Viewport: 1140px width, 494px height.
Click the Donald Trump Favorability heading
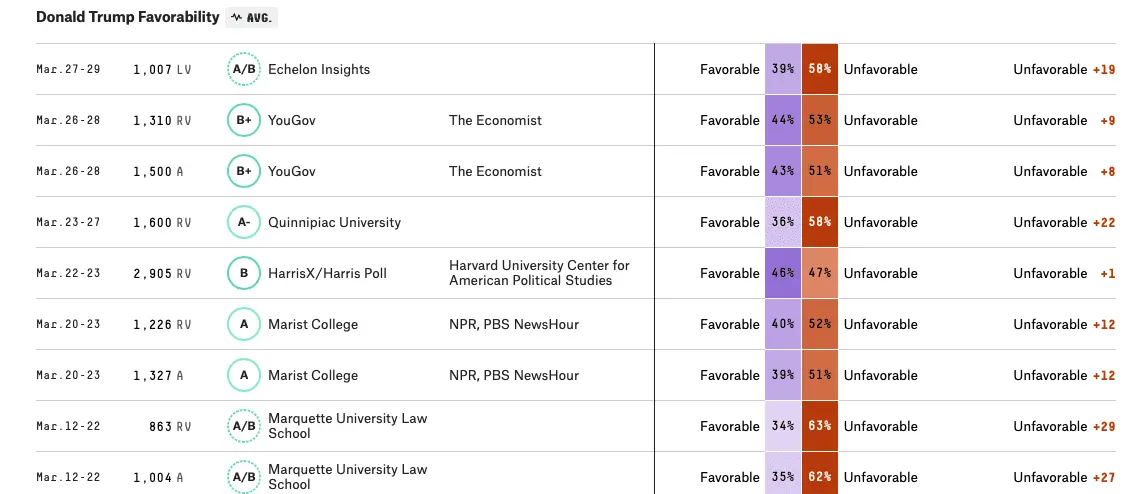coord(127,17)
